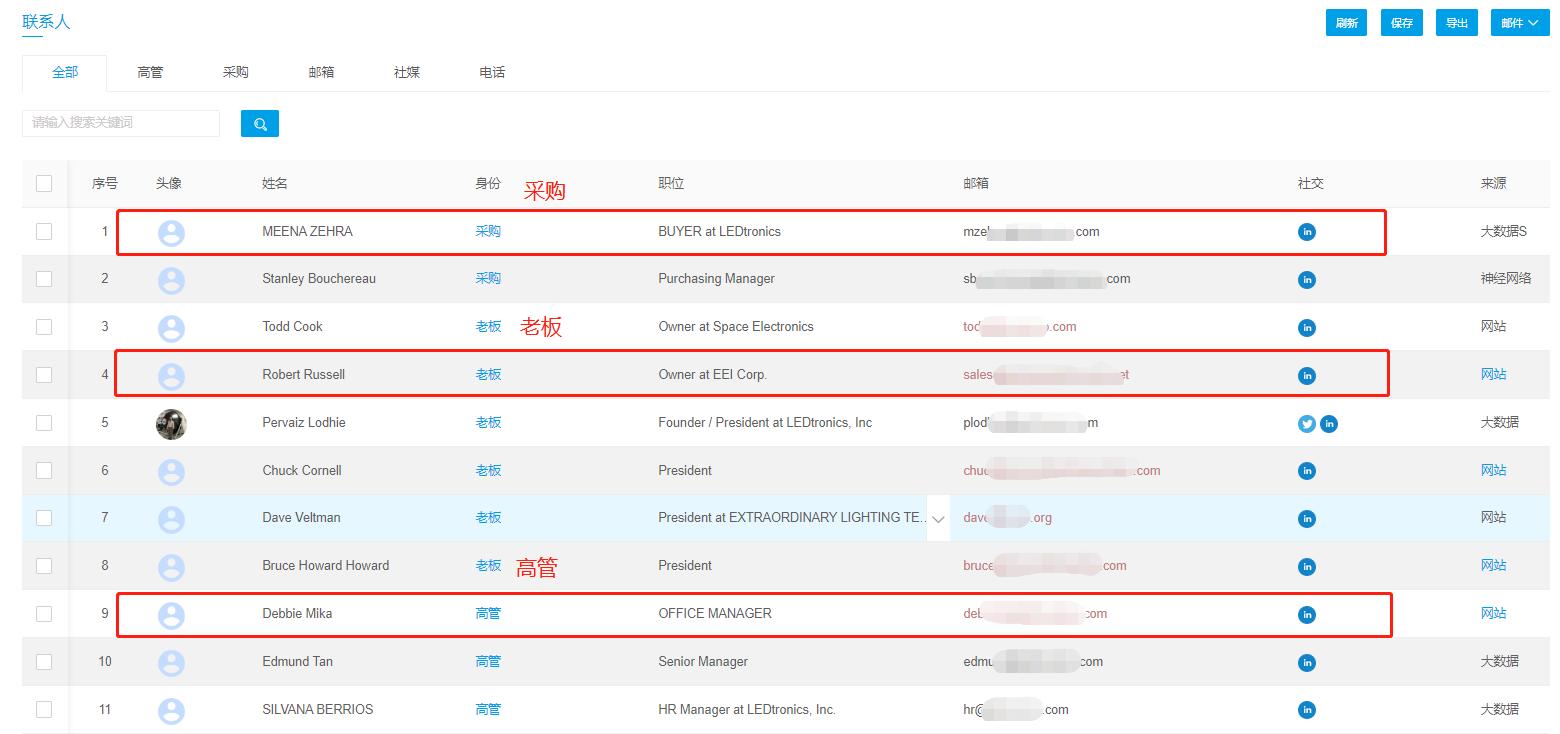This screenshot has height=734, width=1560.
Task: Click the LinkedIn icon for SILVANA BERRIOS
Action: 1306,709
